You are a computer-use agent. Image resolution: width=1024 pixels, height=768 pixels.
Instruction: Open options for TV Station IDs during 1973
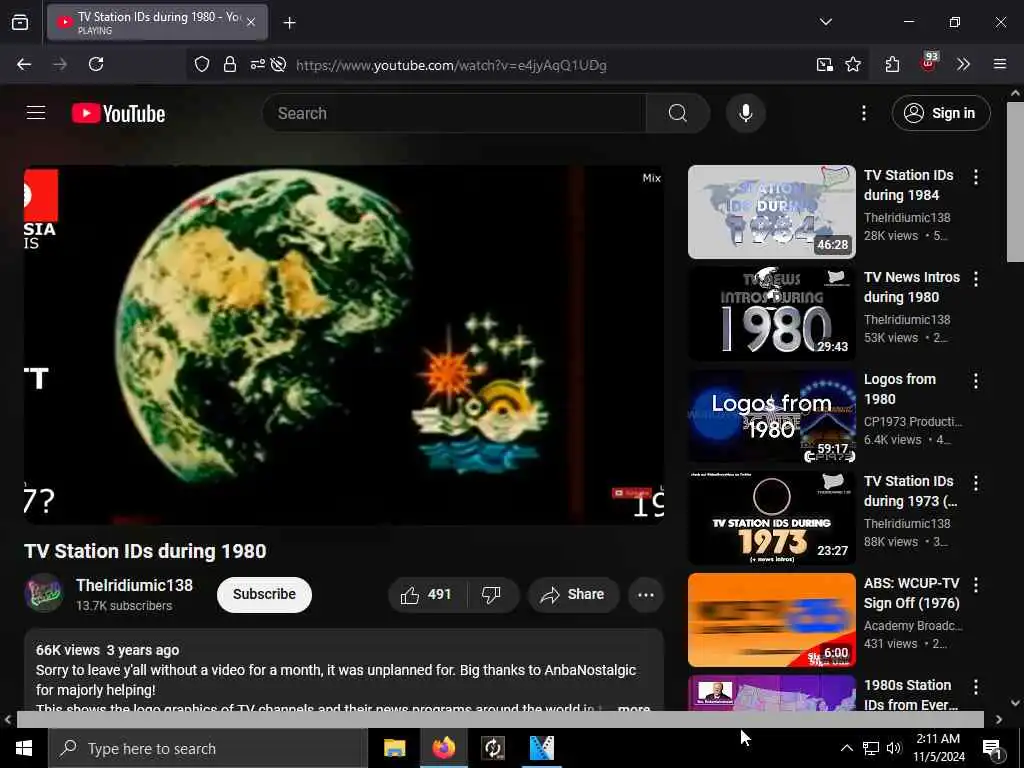[976, 483]
